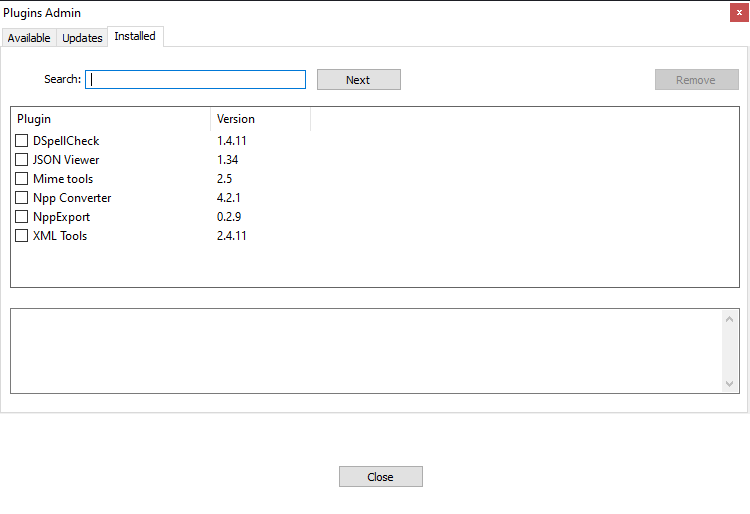Select the Mime tools plugin name
This screenshot has height=514, width=750.
63,179
